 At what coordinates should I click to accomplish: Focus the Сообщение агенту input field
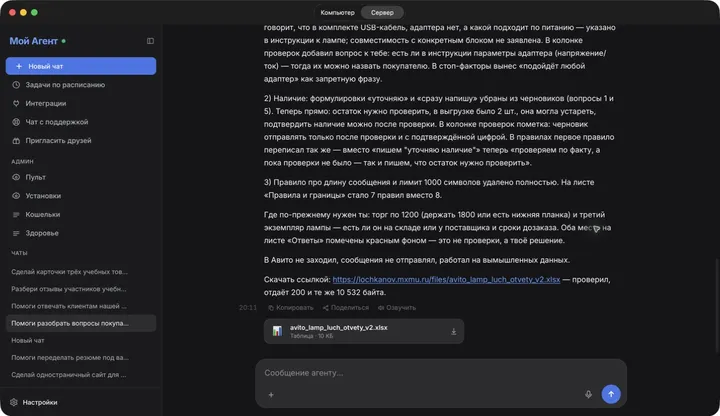coord(441,373)
